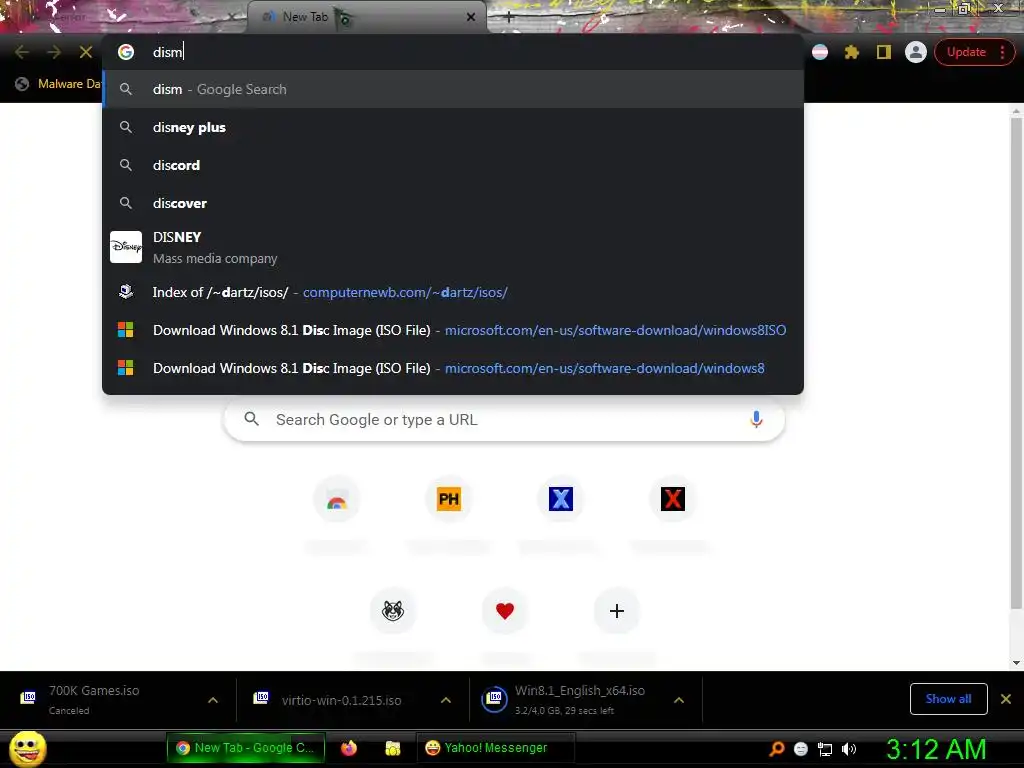Open the smiley-face Start button
Viewport: 1024px width, 768px height.
click(x=27, y=748)
